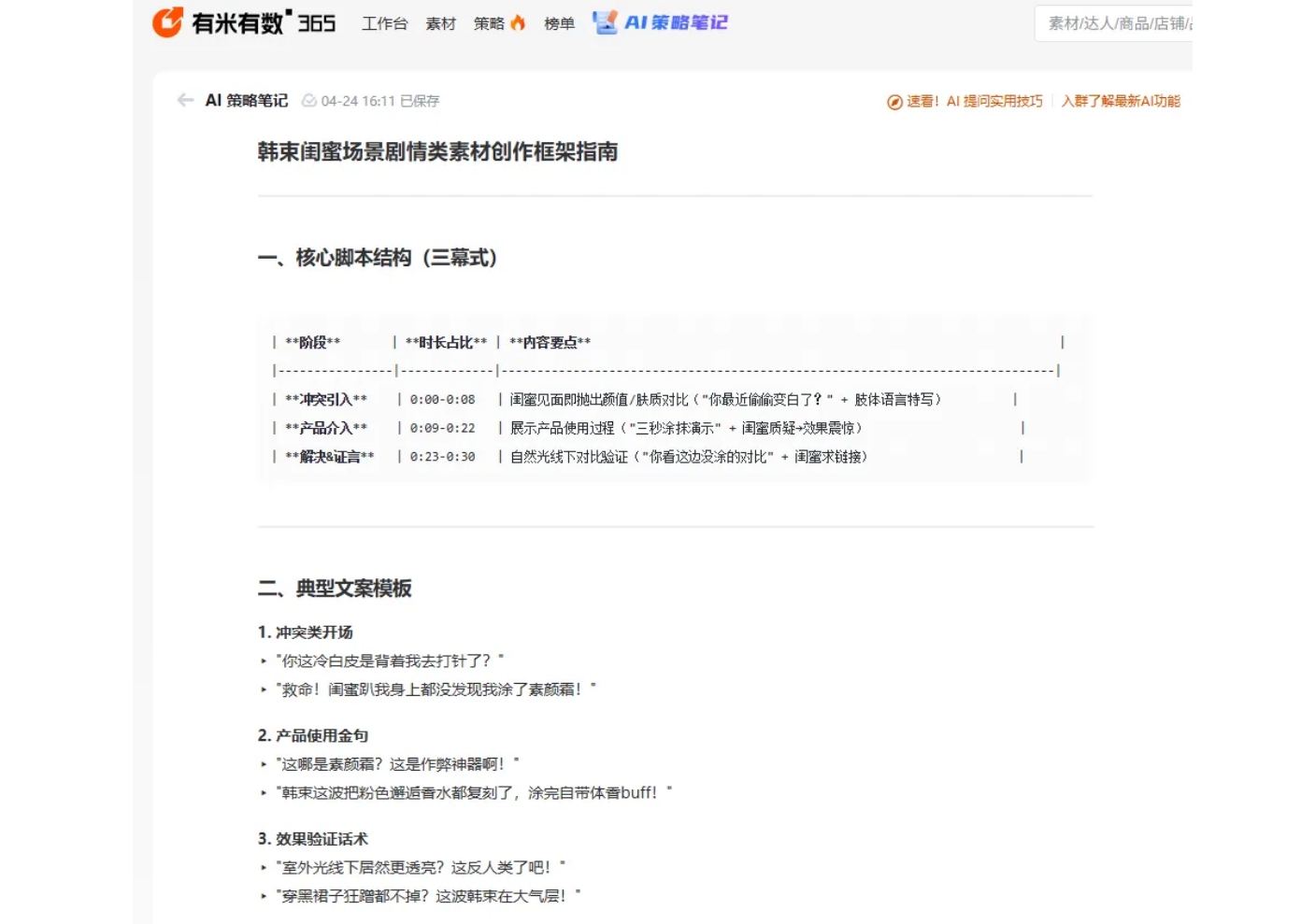Click the subheading 1. 冲突类开场
Viewport: 1315px width, 924px height.
pyautogui.click(x=306, y=633)
